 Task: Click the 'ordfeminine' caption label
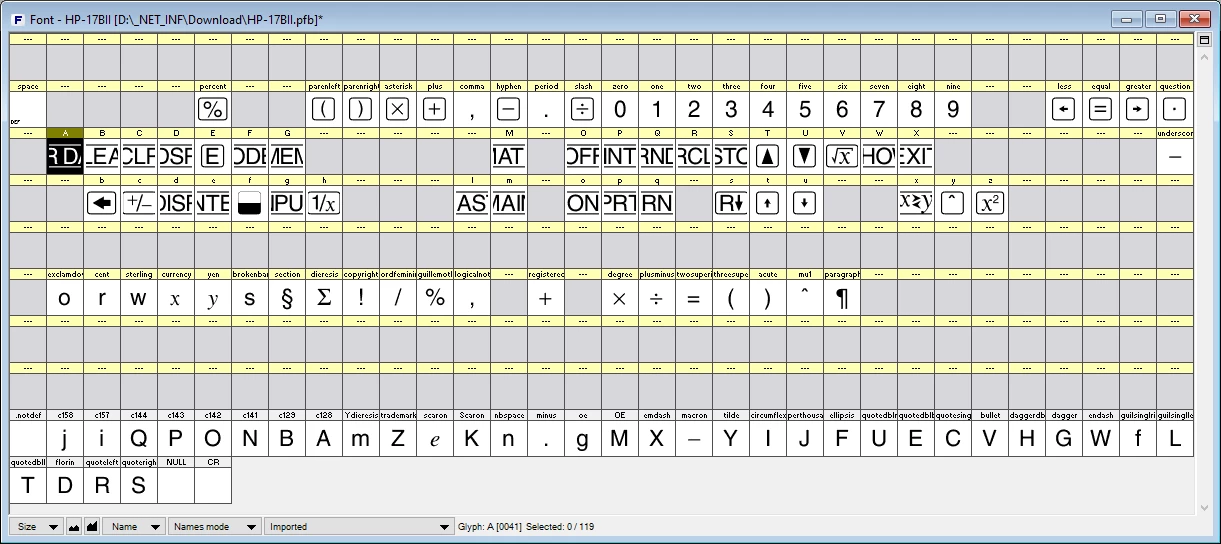point(398,274)
